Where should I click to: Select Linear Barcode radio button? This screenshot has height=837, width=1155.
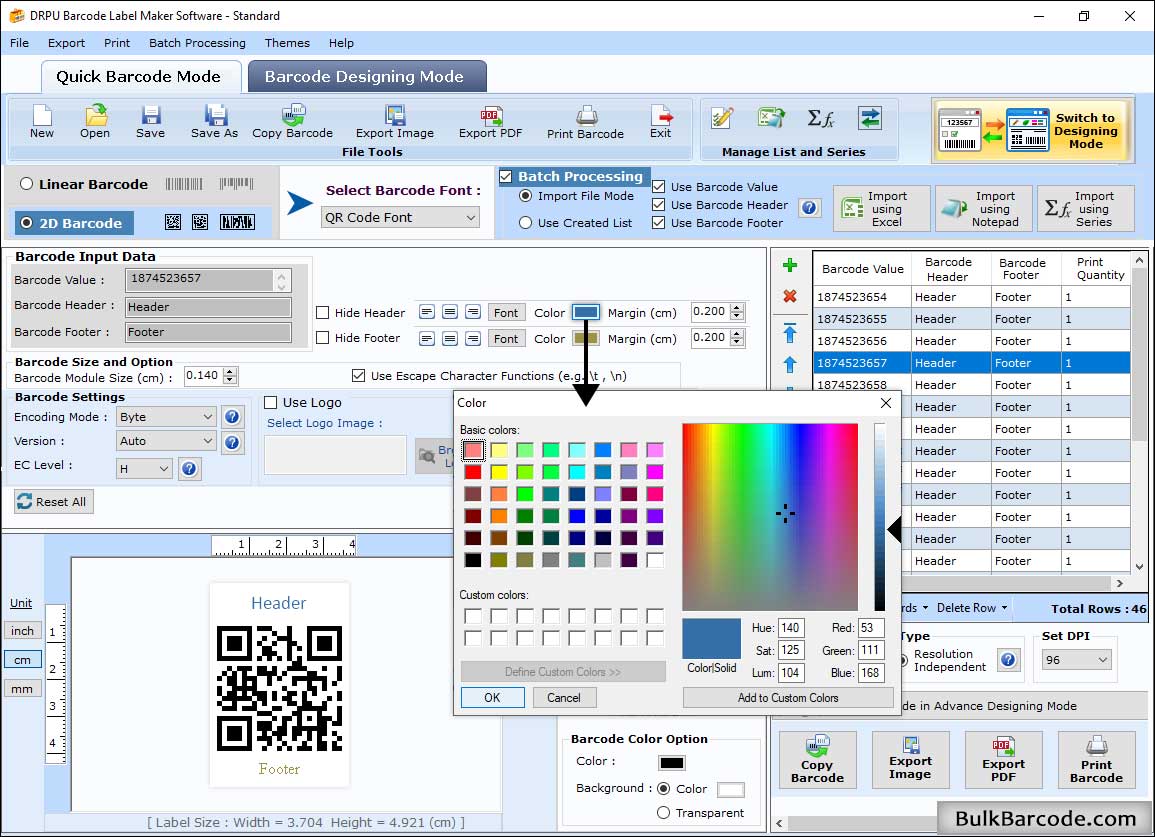(27, 184)
